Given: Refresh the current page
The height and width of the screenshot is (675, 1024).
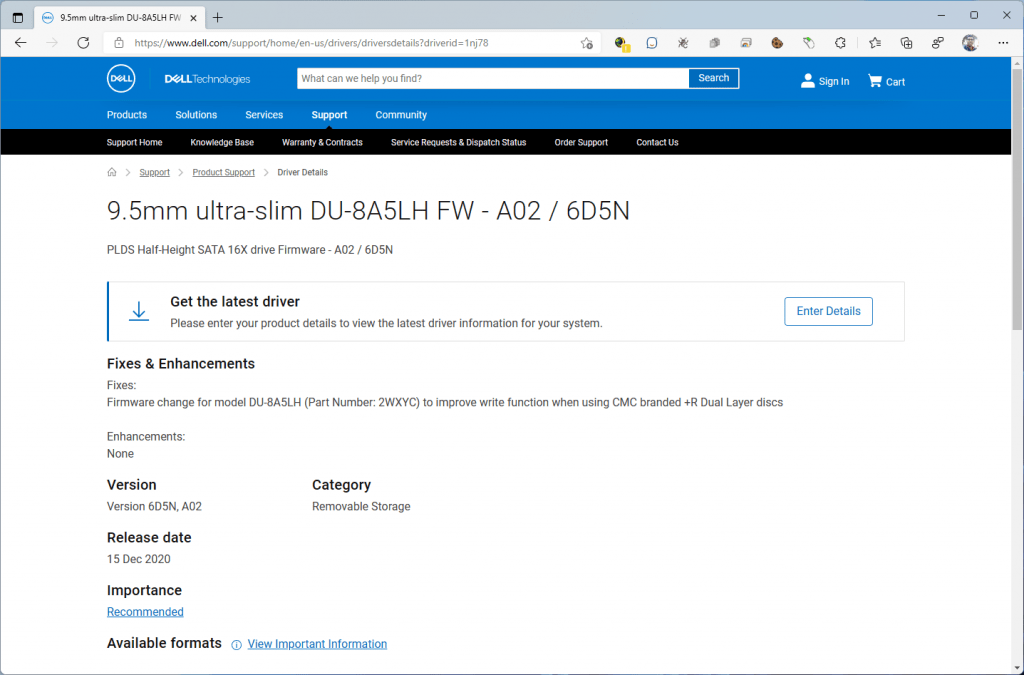Looking at the screenshot, I should 83,43.
